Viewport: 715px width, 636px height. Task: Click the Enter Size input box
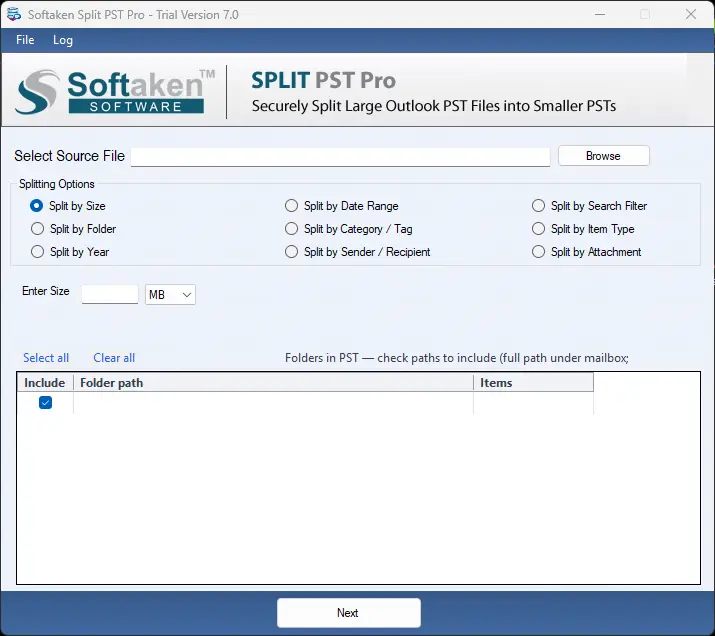point(110,294)
